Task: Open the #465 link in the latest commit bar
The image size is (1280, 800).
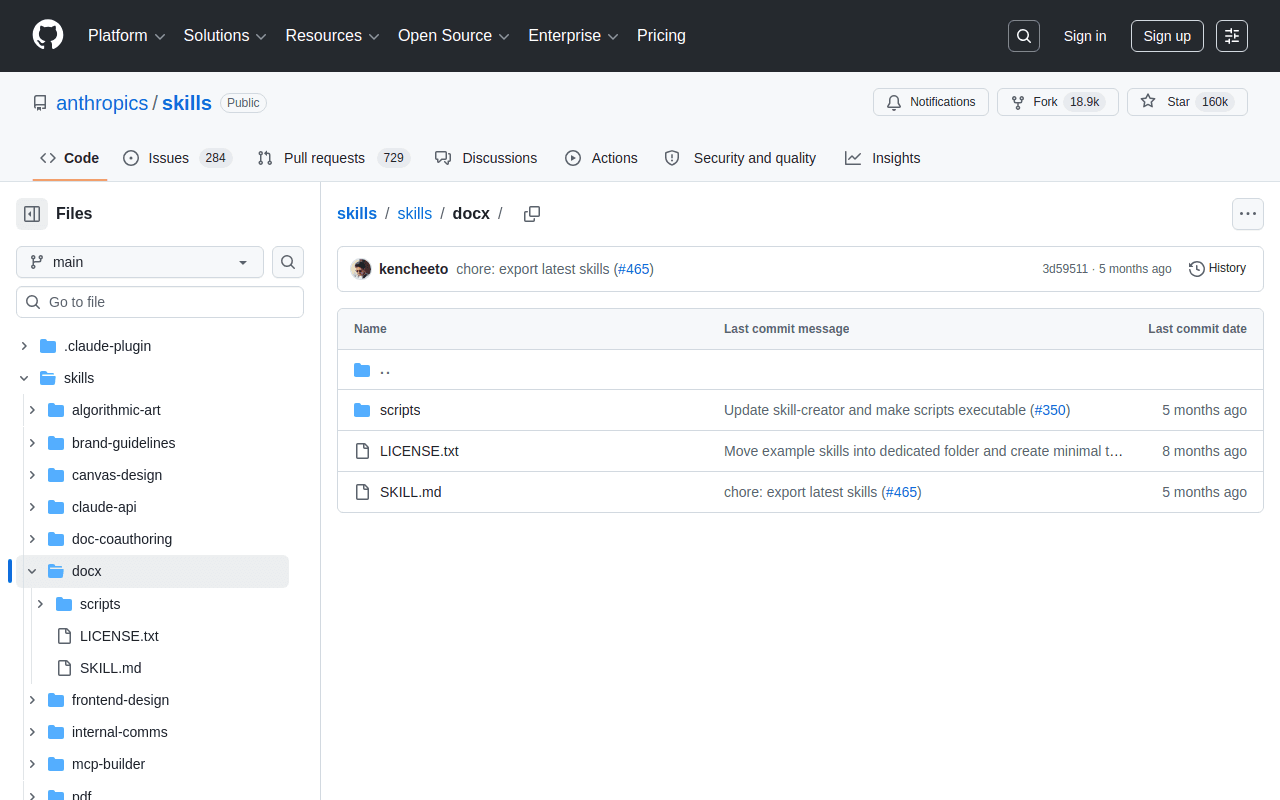Action: (634, 269)
